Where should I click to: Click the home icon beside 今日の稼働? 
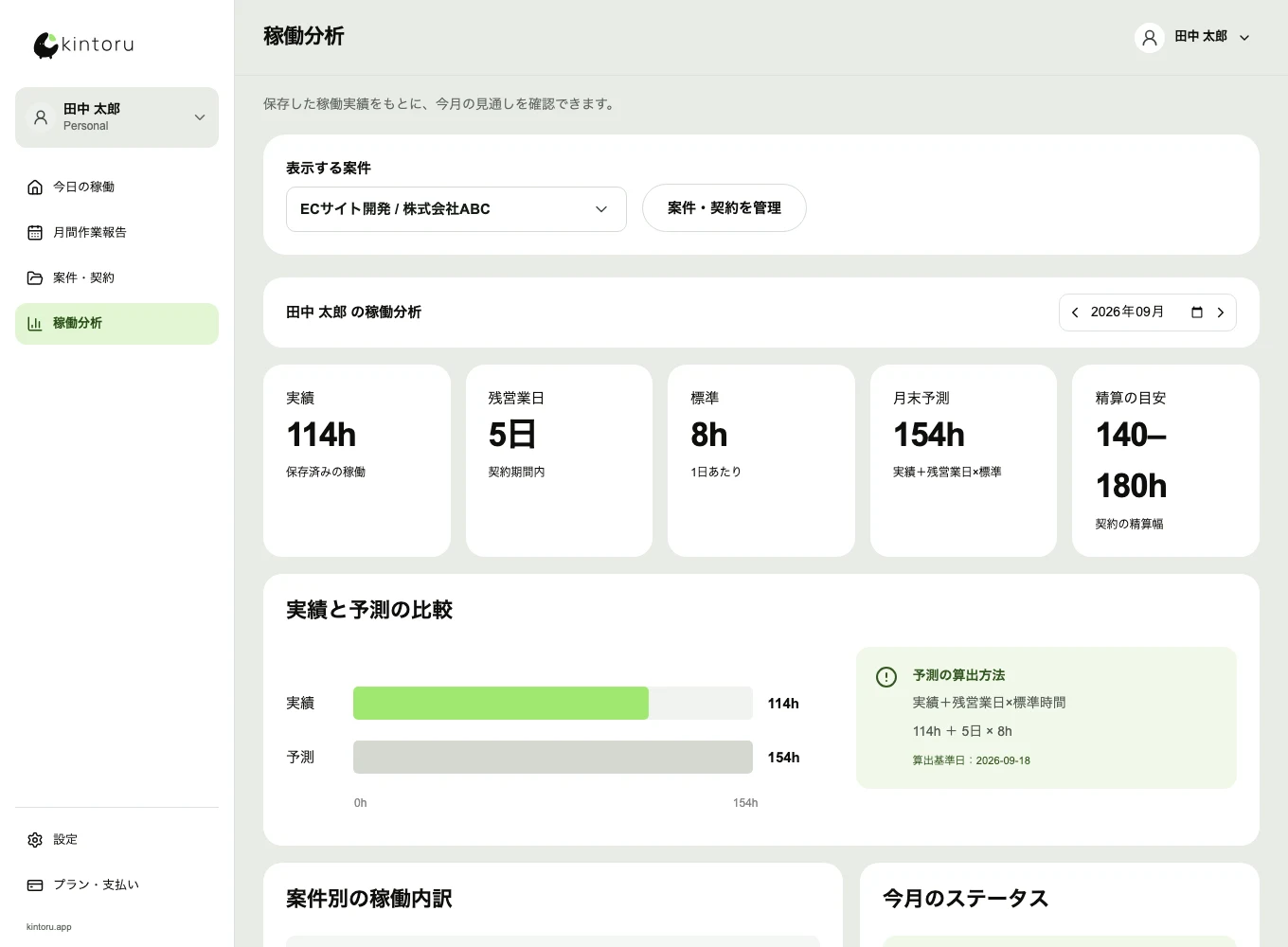(x=35, y=187)
